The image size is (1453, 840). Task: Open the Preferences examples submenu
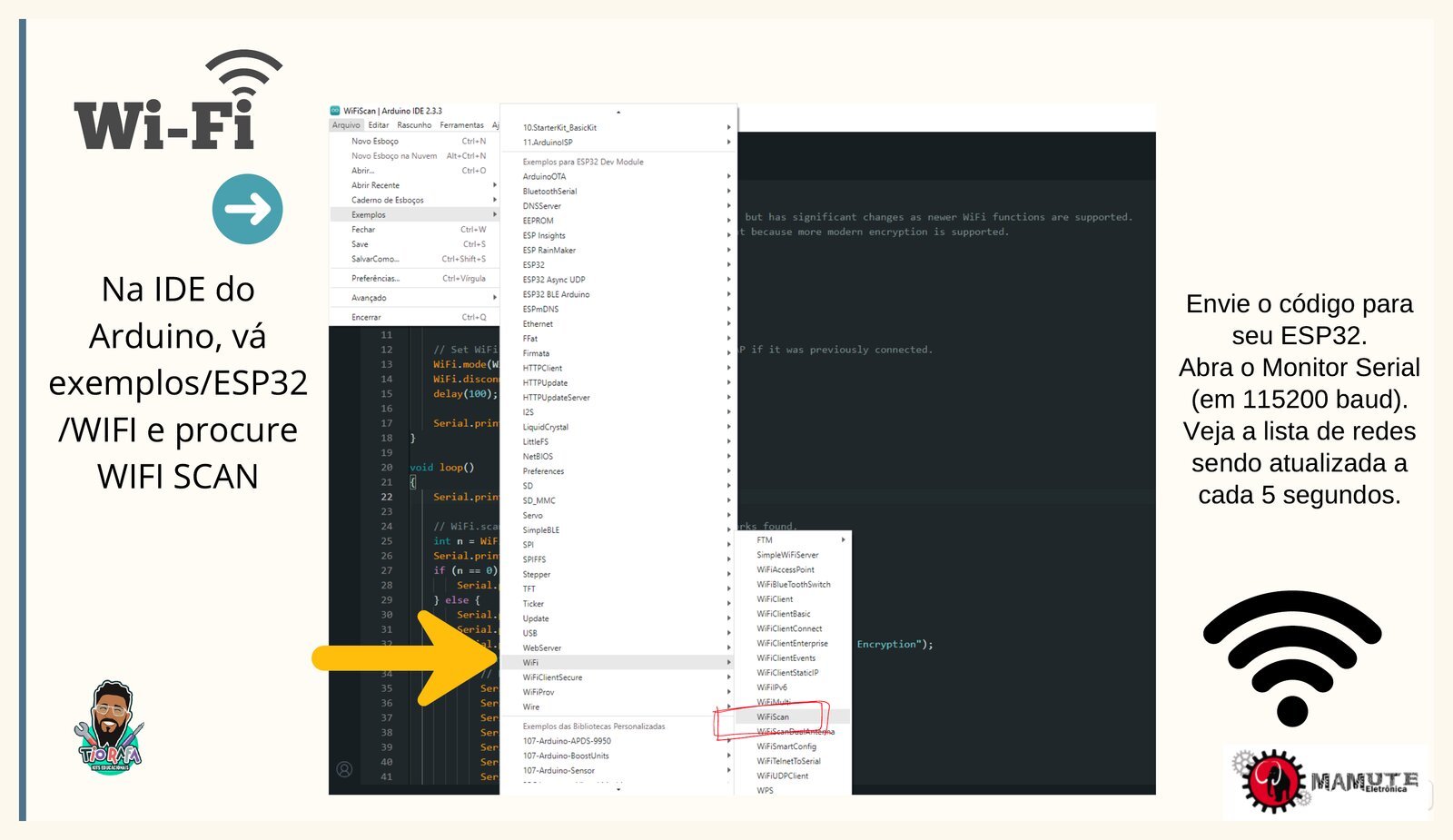point(618,471)
